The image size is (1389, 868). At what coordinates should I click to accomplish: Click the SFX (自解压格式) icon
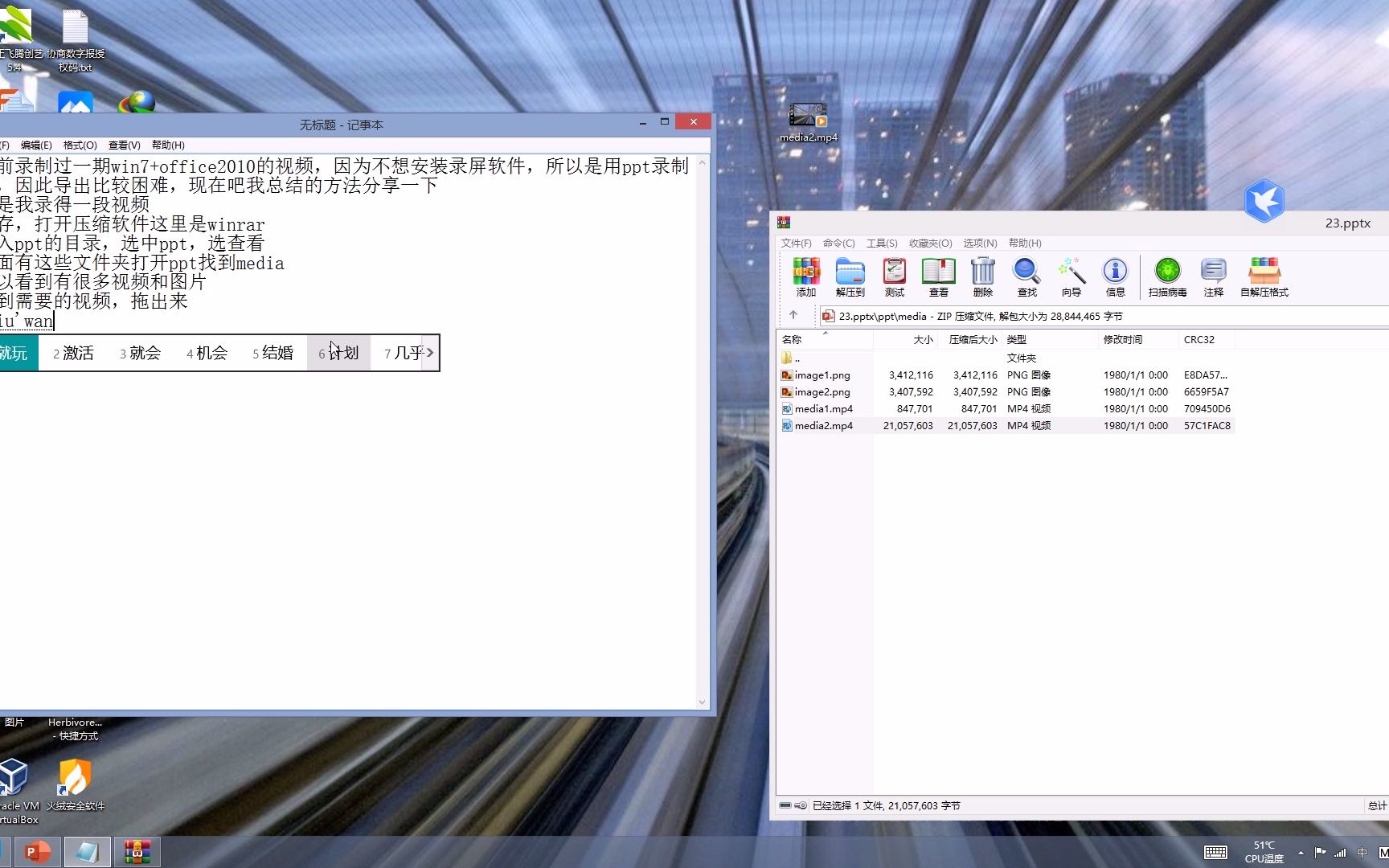click(x=1264, y=277)
